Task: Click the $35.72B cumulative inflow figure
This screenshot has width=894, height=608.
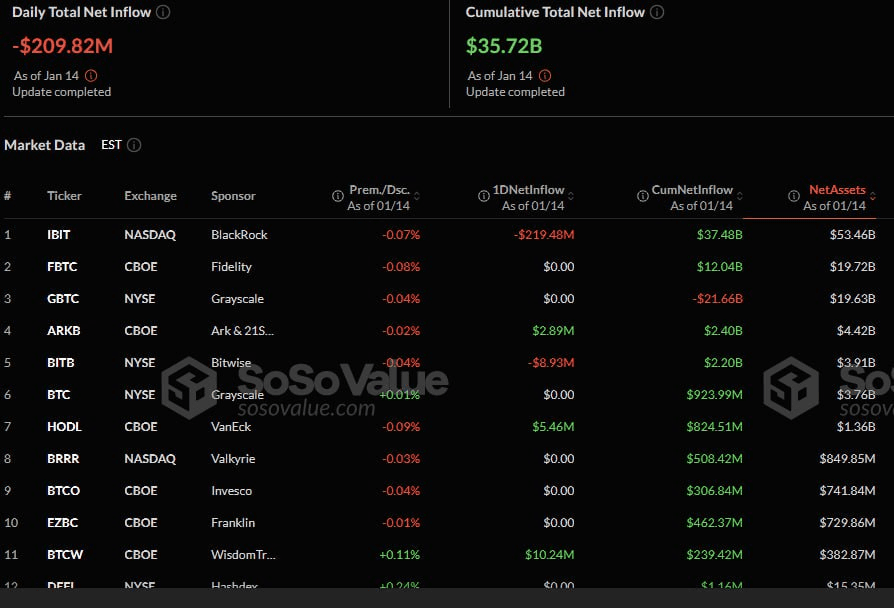Action: [504, 46]
